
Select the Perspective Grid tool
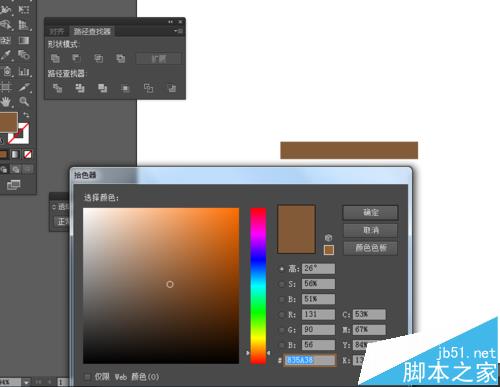[x=24, y=25]
